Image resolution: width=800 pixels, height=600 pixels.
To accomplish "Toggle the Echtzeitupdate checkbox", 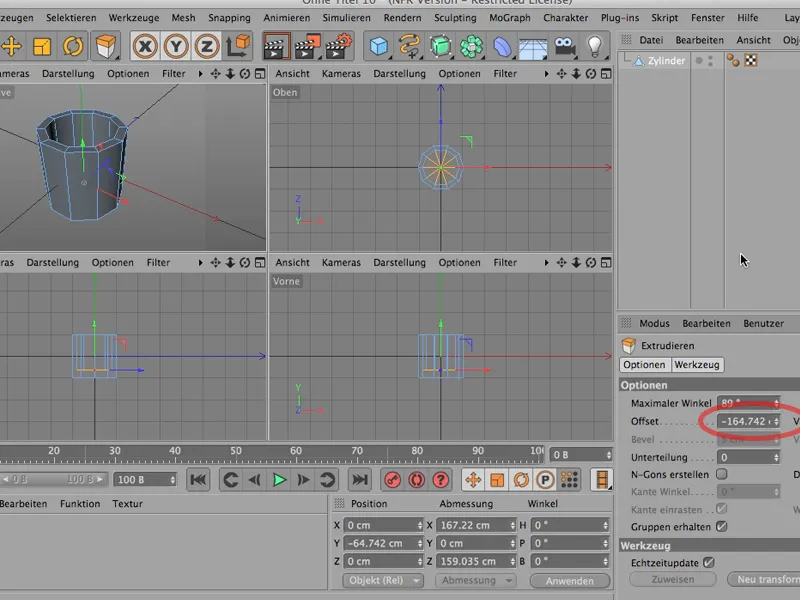I will pos(709,563).
